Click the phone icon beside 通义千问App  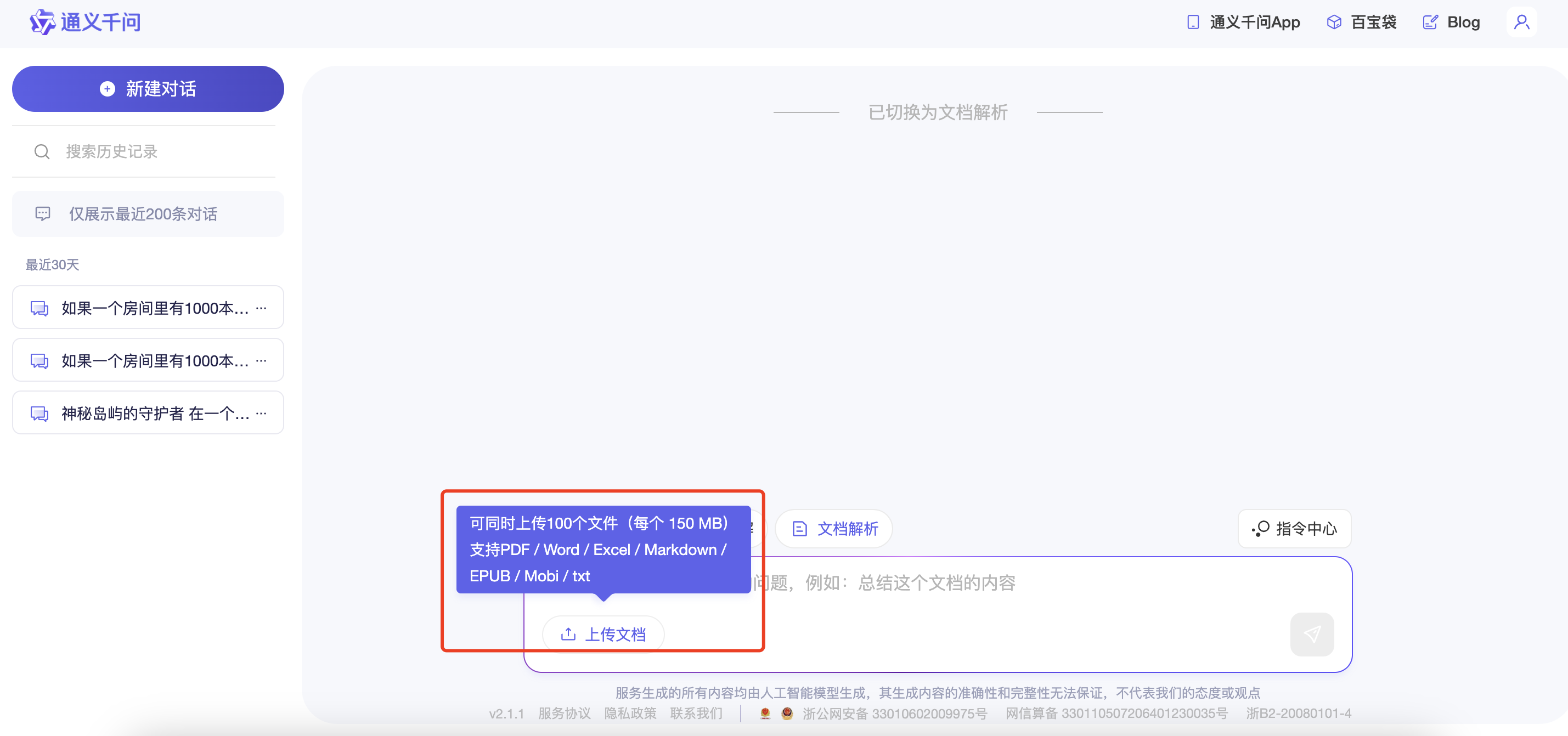click(1192, 22)
